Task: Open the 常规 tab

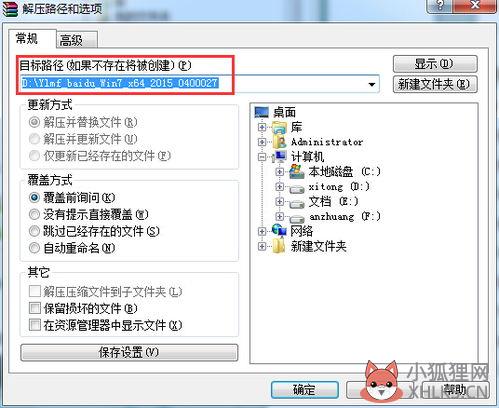Action: coord(32,39)
